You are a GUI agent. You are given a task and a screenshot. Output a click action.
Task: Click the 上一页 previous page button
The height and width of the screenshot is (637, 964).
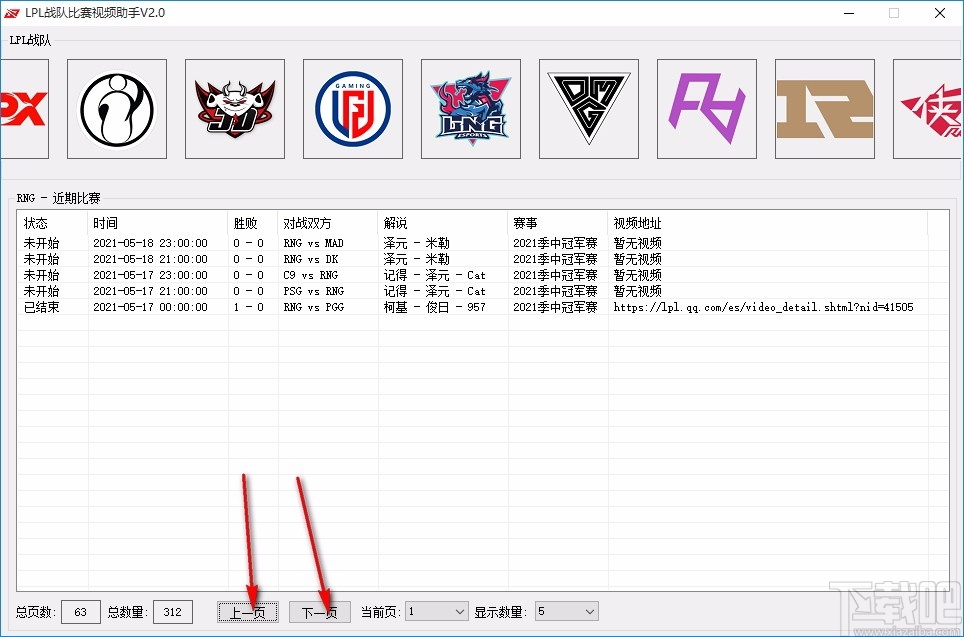[x=247, y=611]
